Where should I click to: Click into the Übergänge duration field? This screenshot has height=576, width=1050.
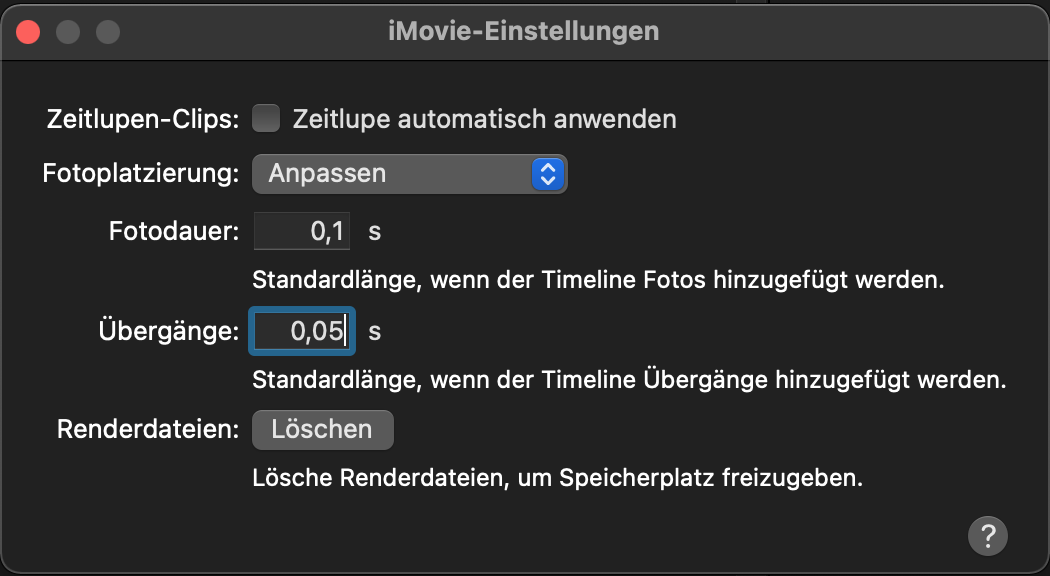[301, 332]
